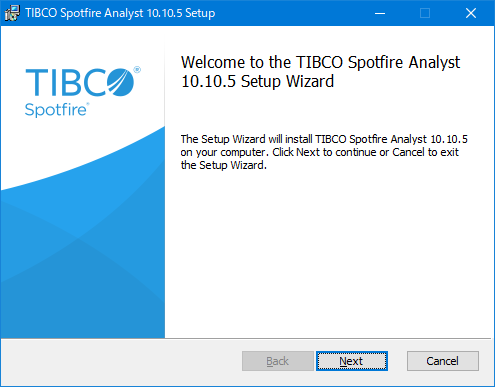The height and width of the screenshot is (387, 495).
Task: Cancel the Spotfire Analyst installation
Action: point(443,361)
